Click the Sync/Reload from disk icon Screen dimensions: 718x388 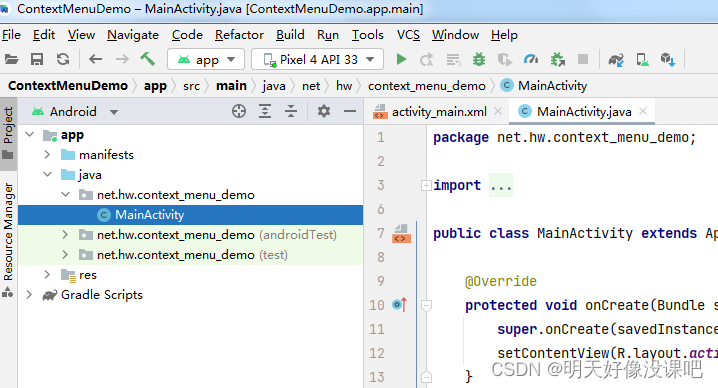click(63, 59)
